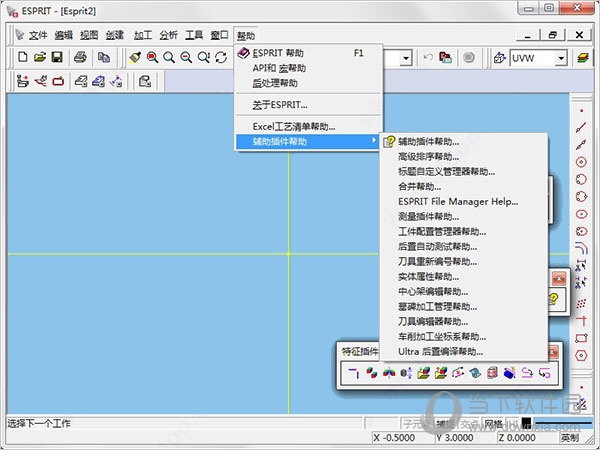The width and height of the screenshot is (600, 450).
Task: Open the 文件 menu
Action: [38, 35]
